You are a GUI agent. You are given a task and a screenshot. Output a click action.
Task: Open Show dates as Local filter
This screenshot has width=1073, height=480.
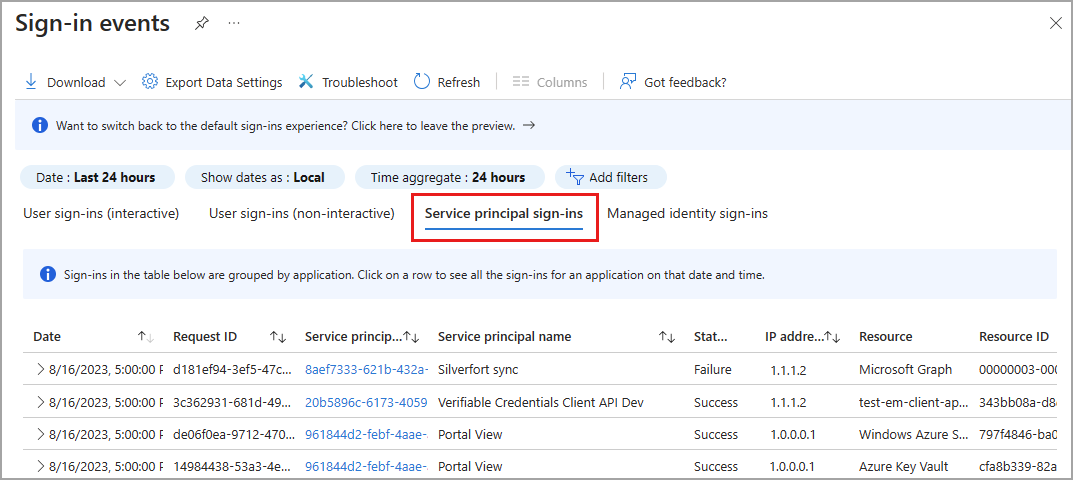click(x=263, y=177)
